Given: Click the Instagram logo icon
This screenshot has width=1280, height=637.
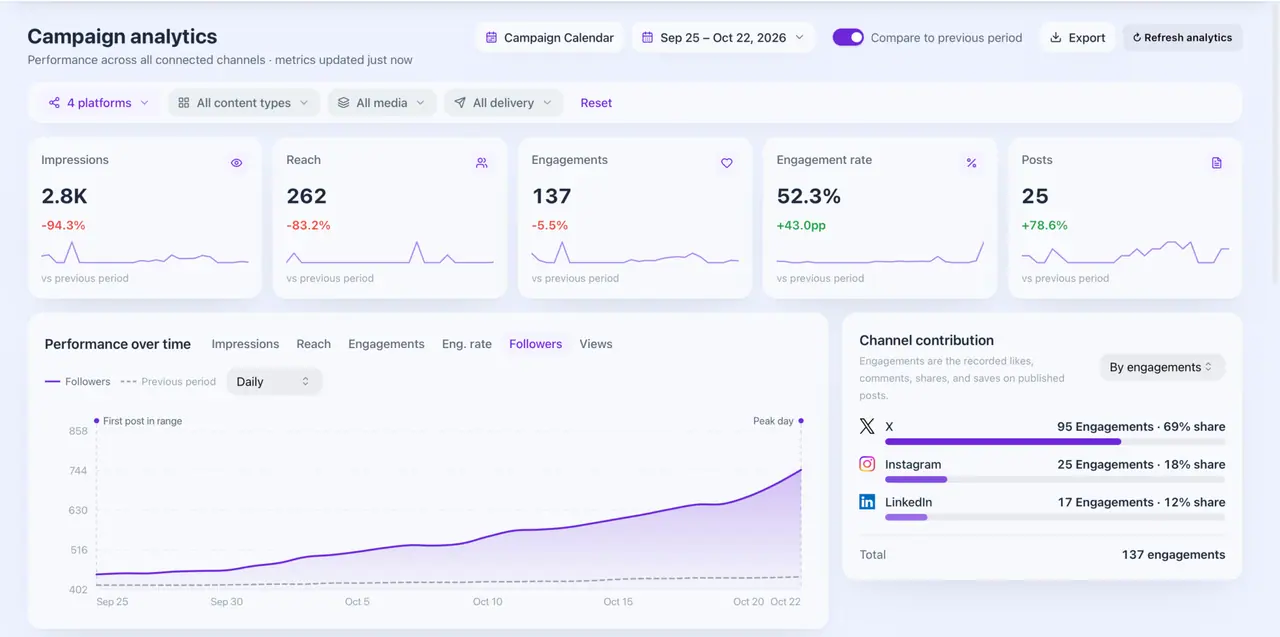Looking at the screenshot, I should (867, 464).
